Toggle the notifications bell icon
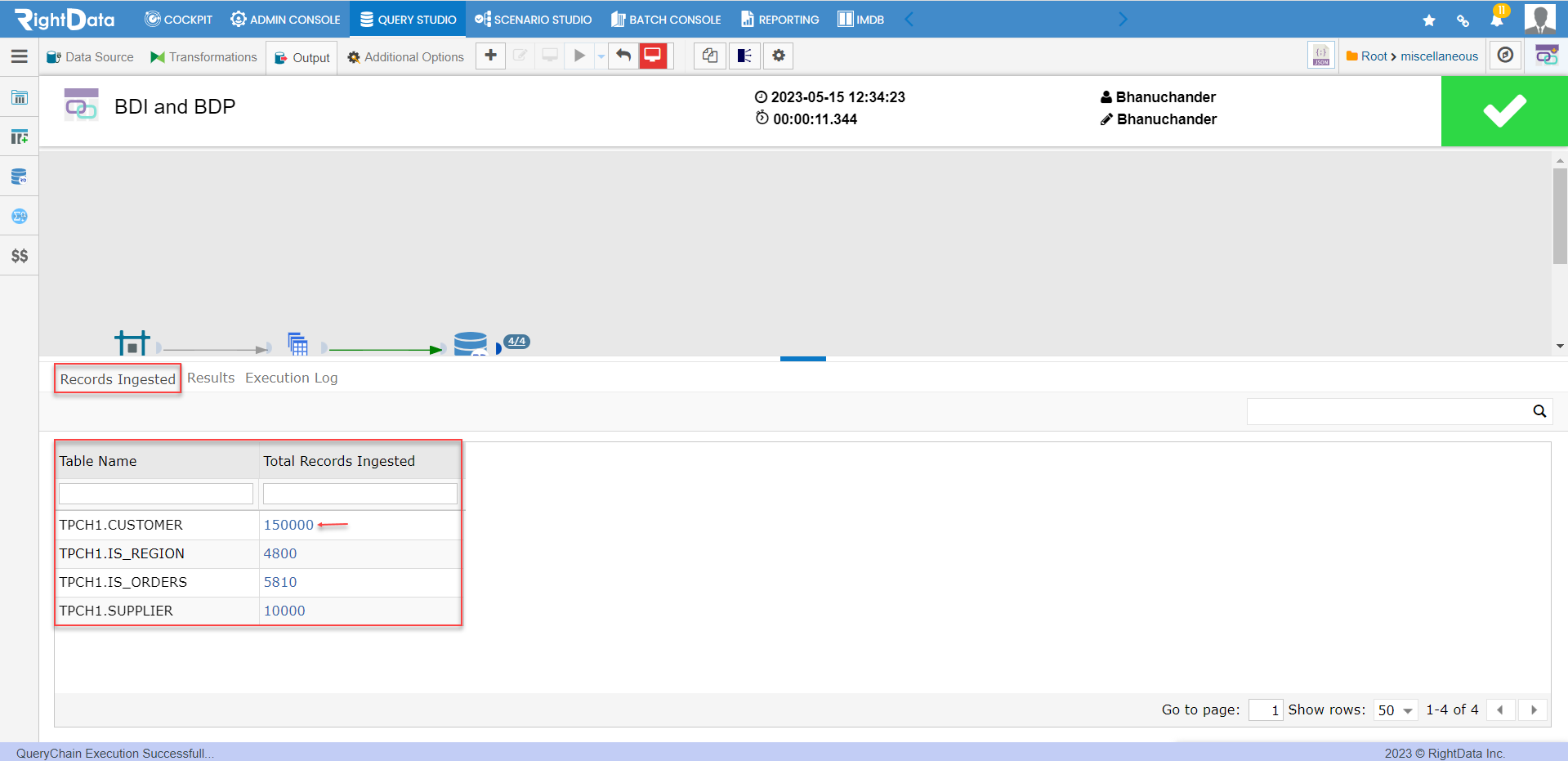Screen dimensions: 1568x761 [x=1499, y=19]
